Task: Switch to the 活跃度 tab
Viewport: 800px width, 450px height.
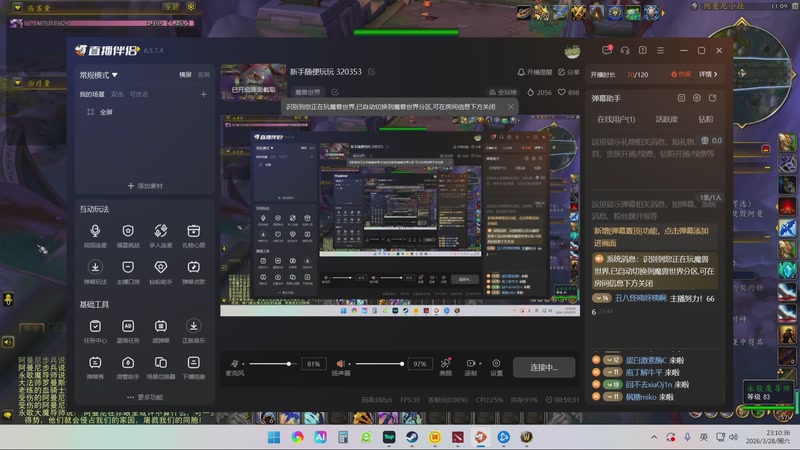Action: click(x=666, y=119)
